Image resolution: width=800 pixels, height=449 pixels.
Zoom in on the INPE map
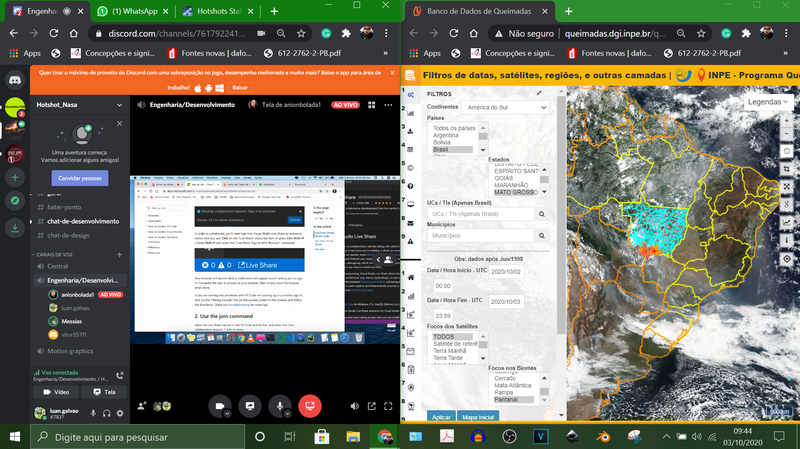pos(786,121)
